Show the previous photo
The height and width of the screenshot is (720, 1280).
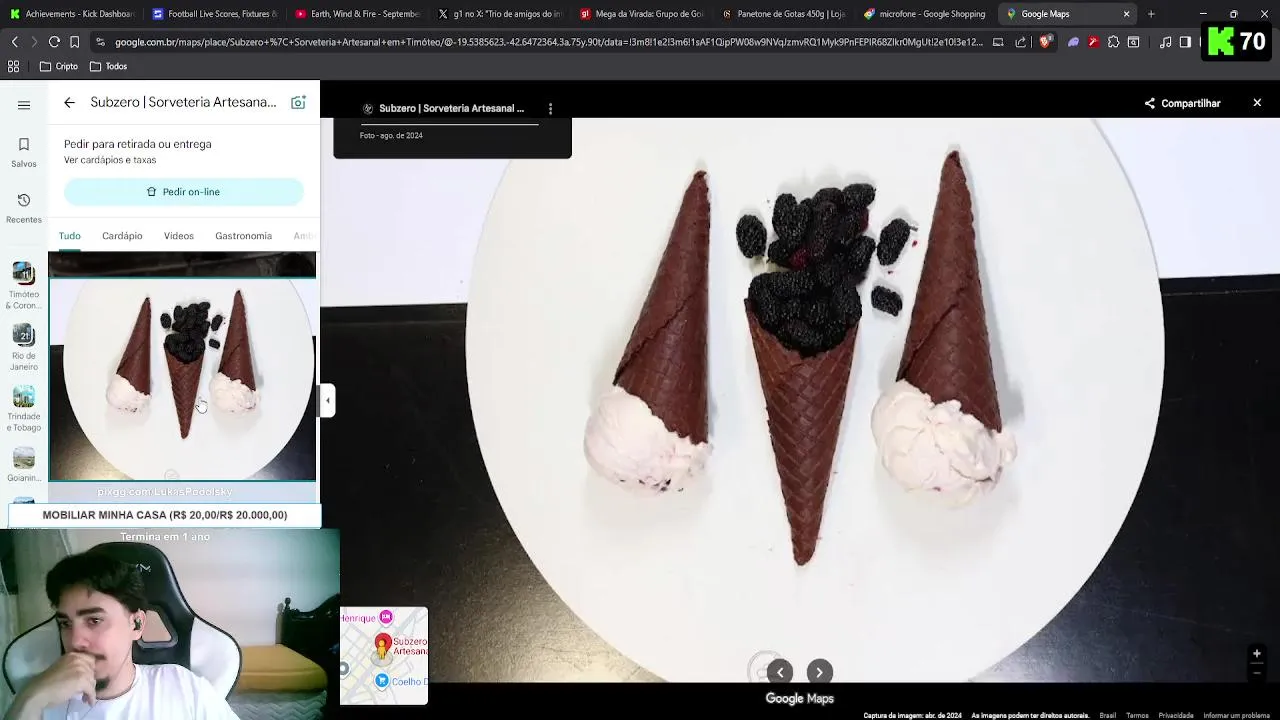coord(780,672)
